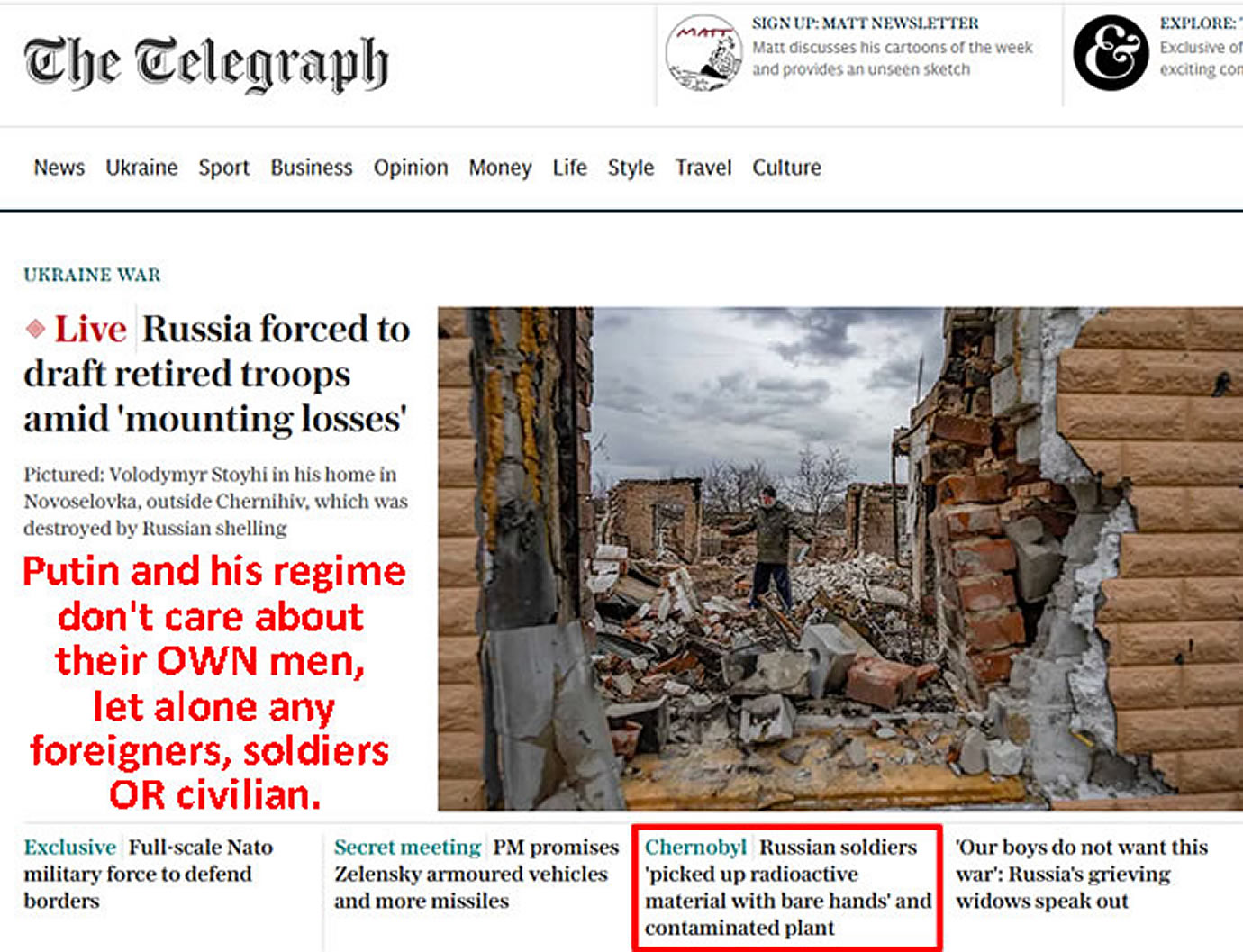Open the Exclusive full-scale Nato military force story
The width and height of the screenshot is (1243, 952).
(149, 874)
